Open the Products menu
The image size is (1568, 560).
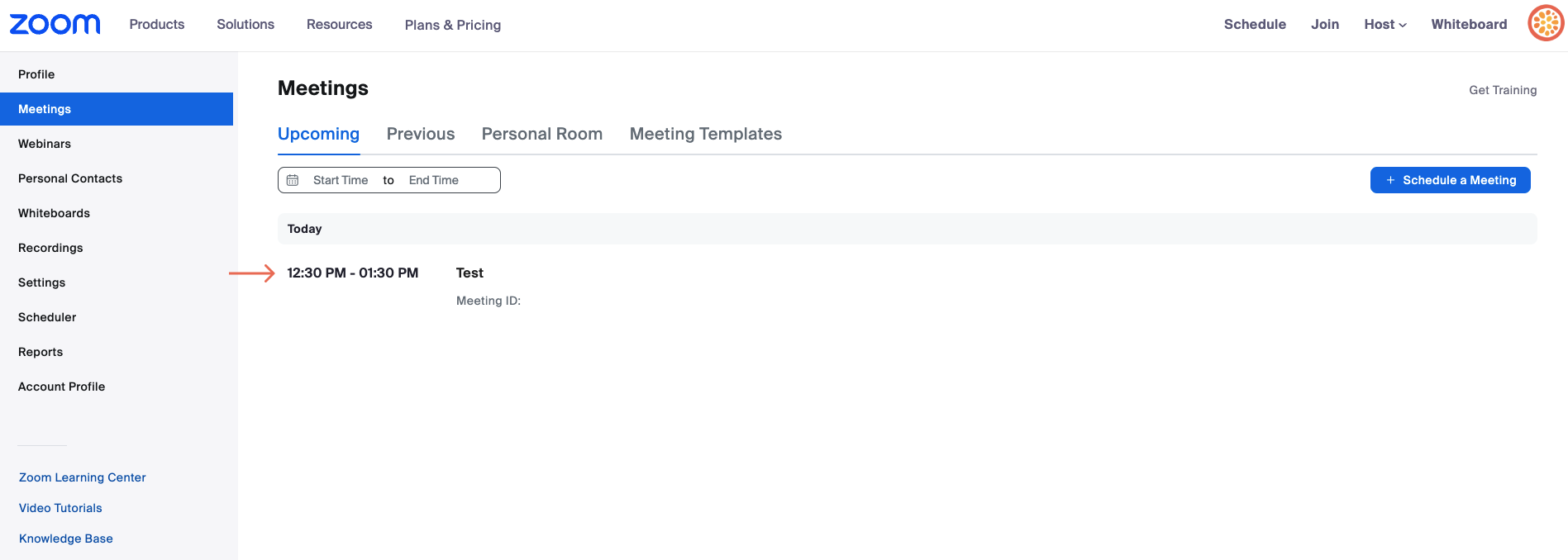(157, 25)
